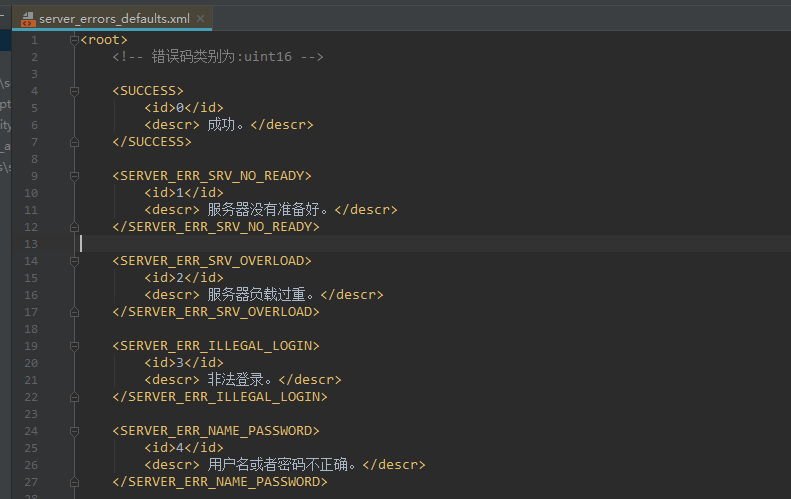Click the XML file icon on tab
This screenshot has width=791, height=499.
pos(27,18)
